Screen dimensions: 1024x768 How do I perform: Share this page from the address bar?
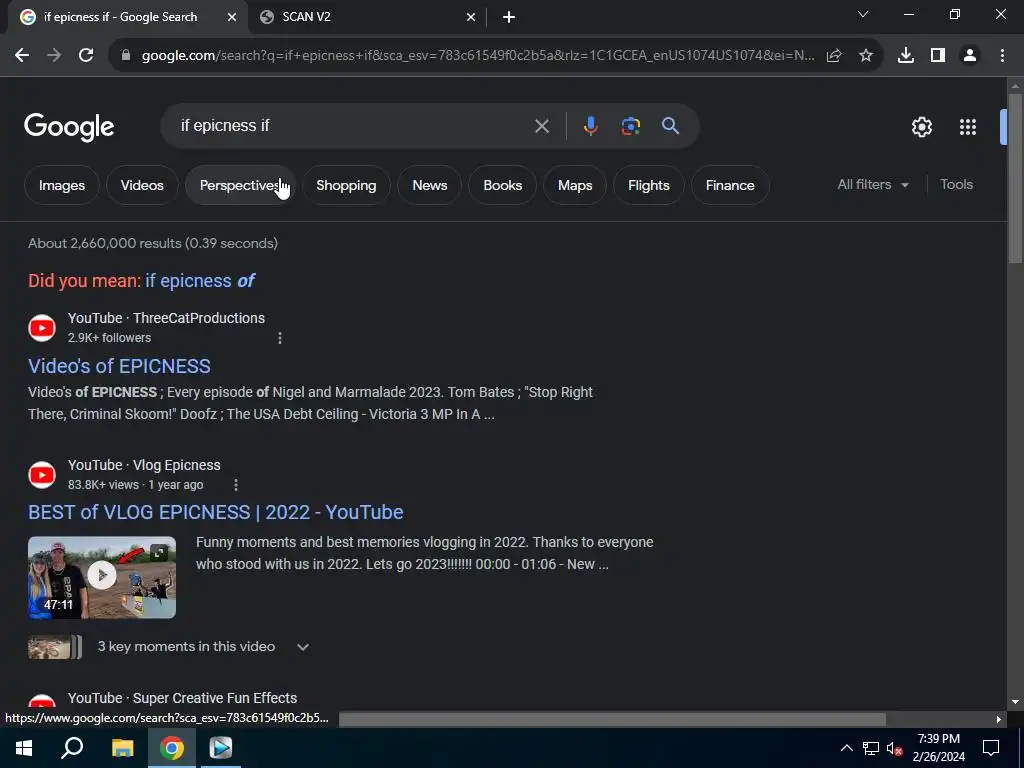tap(834, 56)
